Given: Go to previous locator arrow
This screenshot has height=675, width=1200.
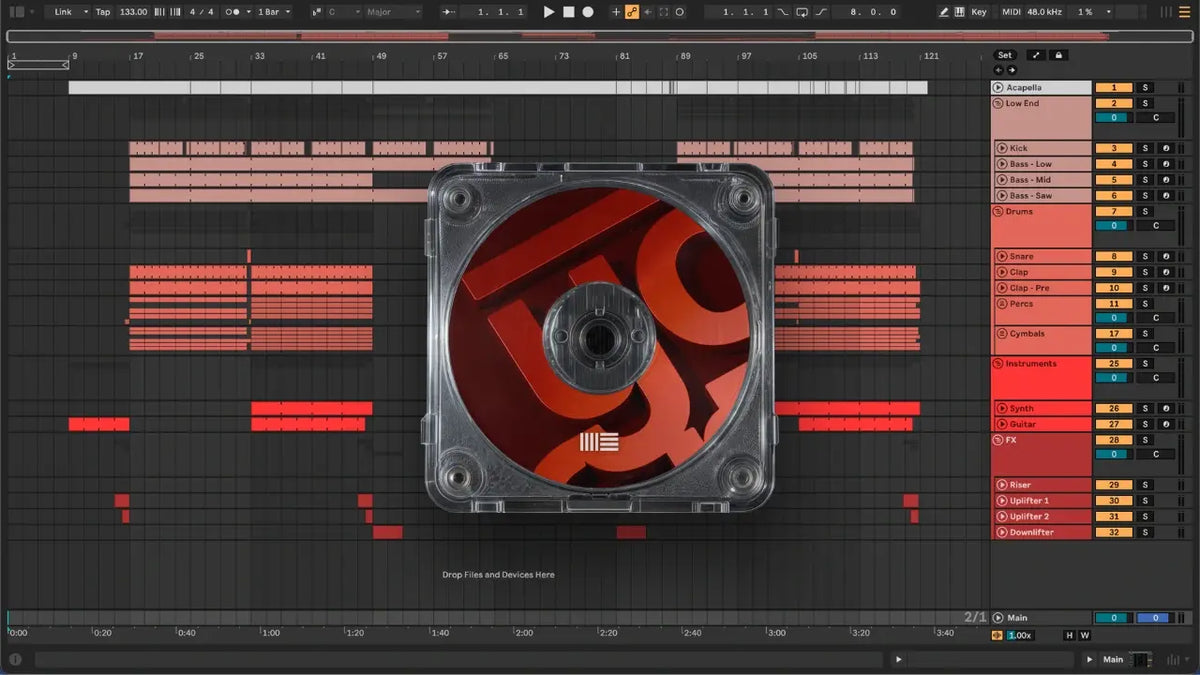Looking at the screenshot, I should pos(998,70).
